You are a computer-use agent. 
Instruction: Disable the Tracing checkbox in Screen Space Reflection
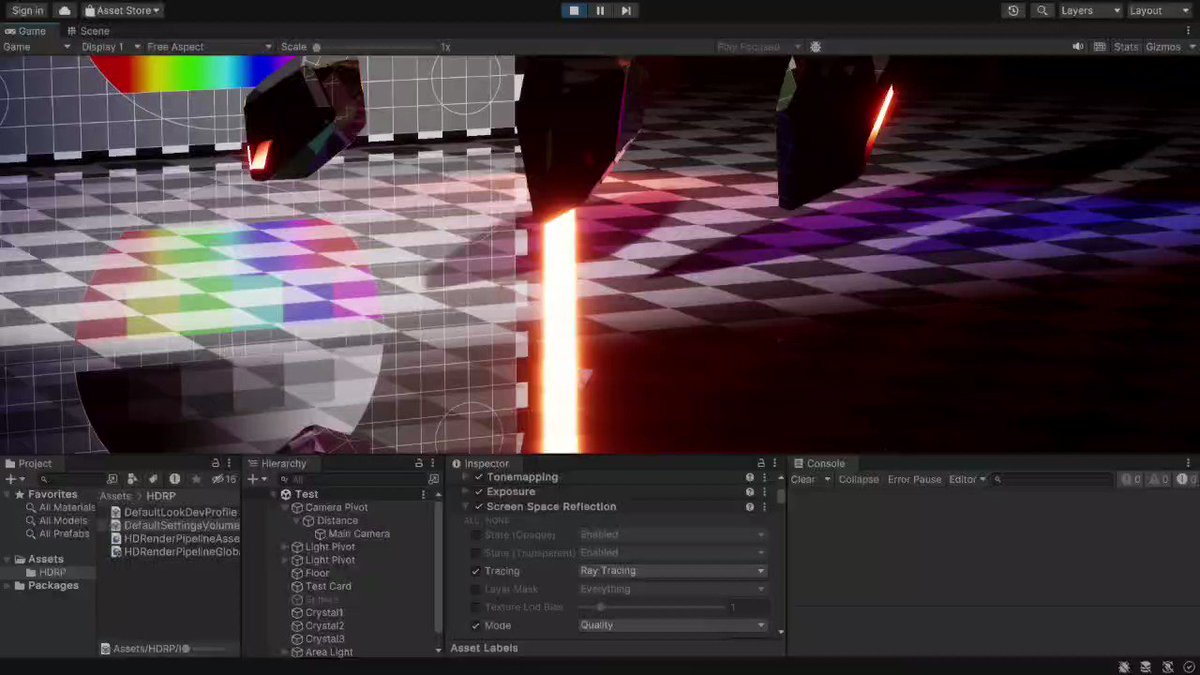pyautogui.click(x=476, y=570)
